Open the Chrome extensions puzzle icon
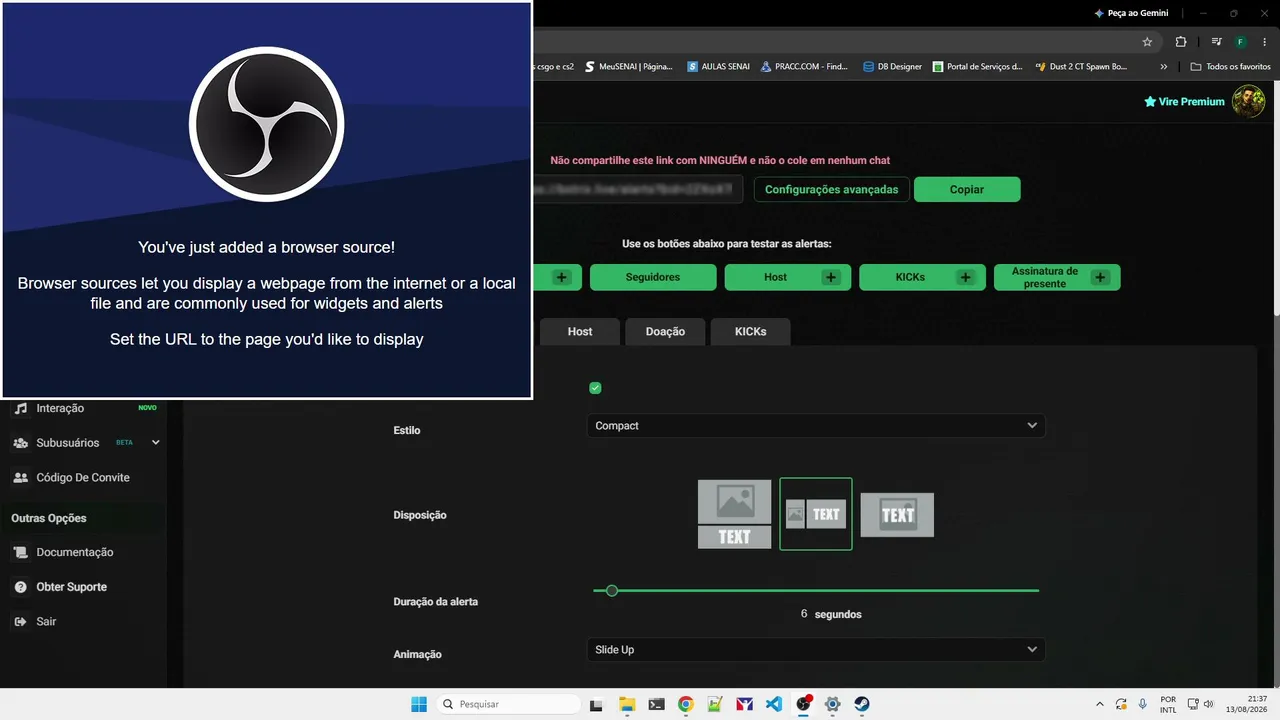 pyautogui.click(x=1181, y=42)
